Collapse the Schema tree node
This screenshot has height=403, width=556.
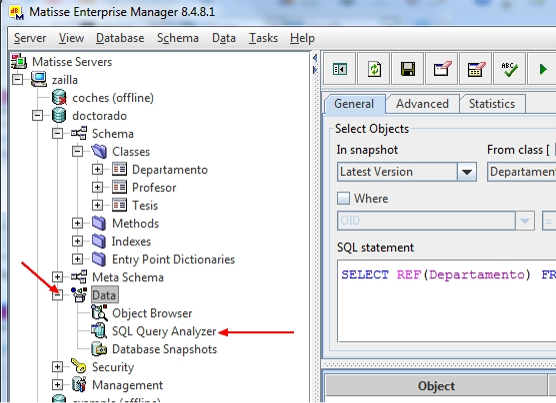(57, 133)
